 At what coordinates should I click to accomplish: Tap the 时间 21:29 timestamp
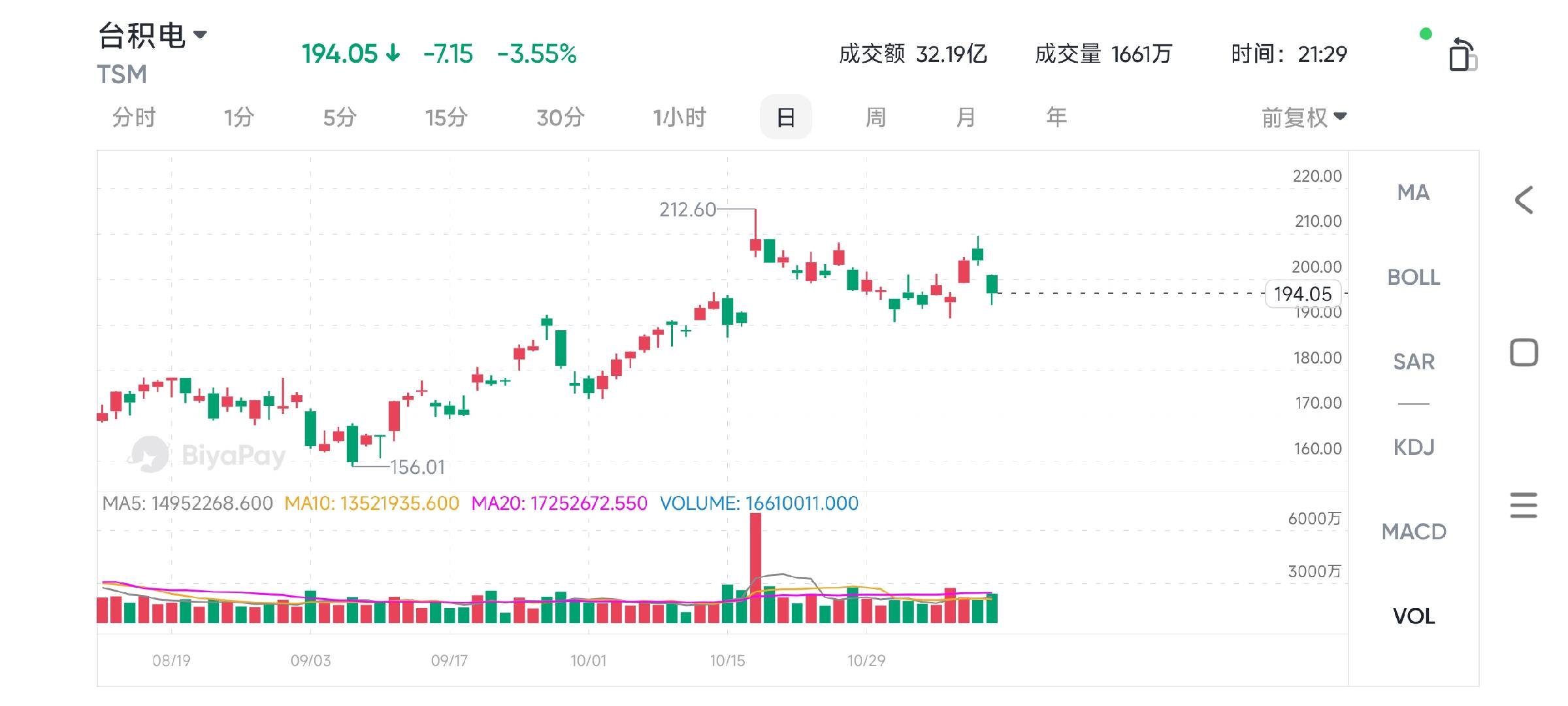(x=1289, y=54)
